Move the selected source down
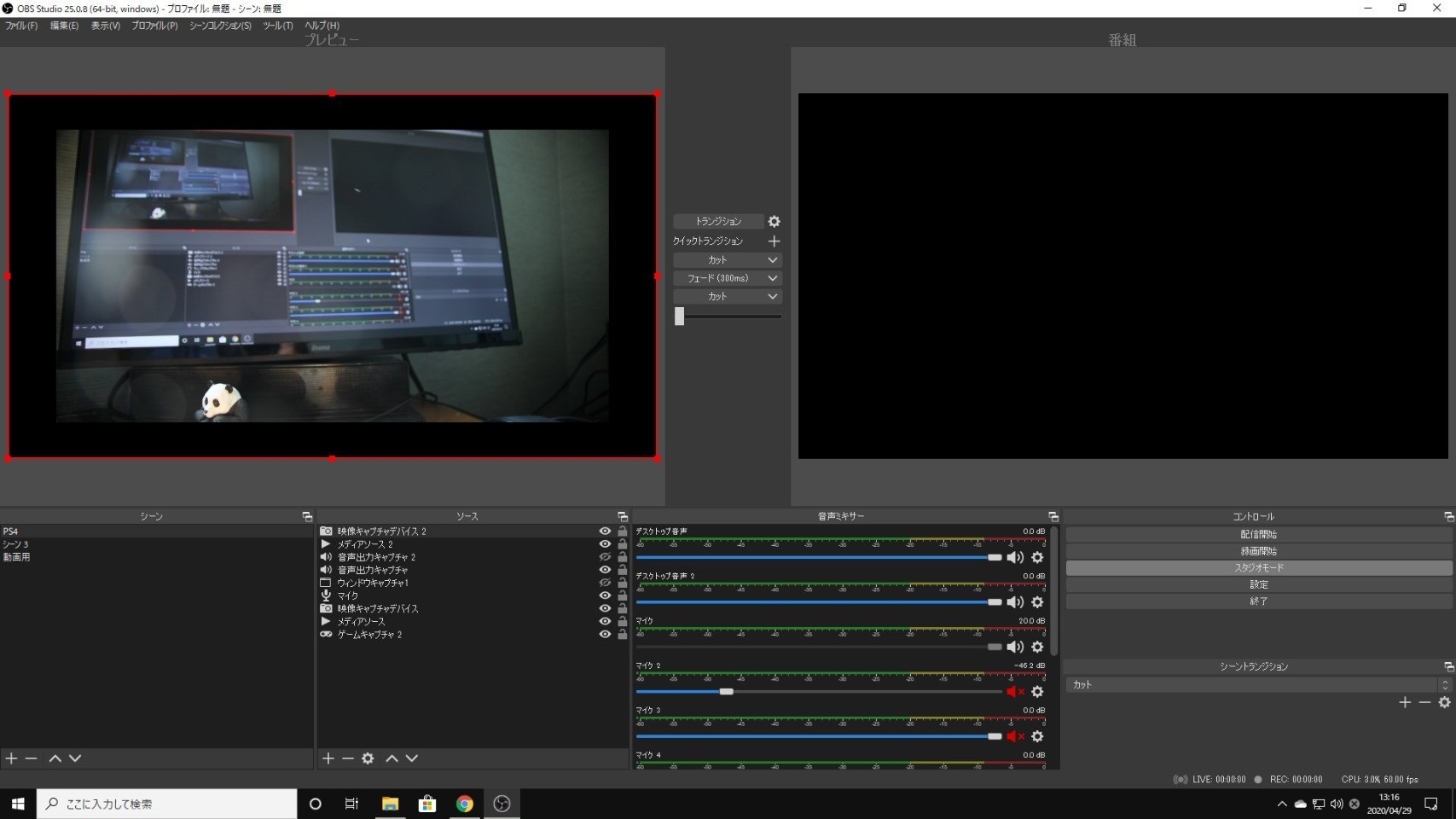The width and height of the screenshot is (1456, 819). (412, 758)
